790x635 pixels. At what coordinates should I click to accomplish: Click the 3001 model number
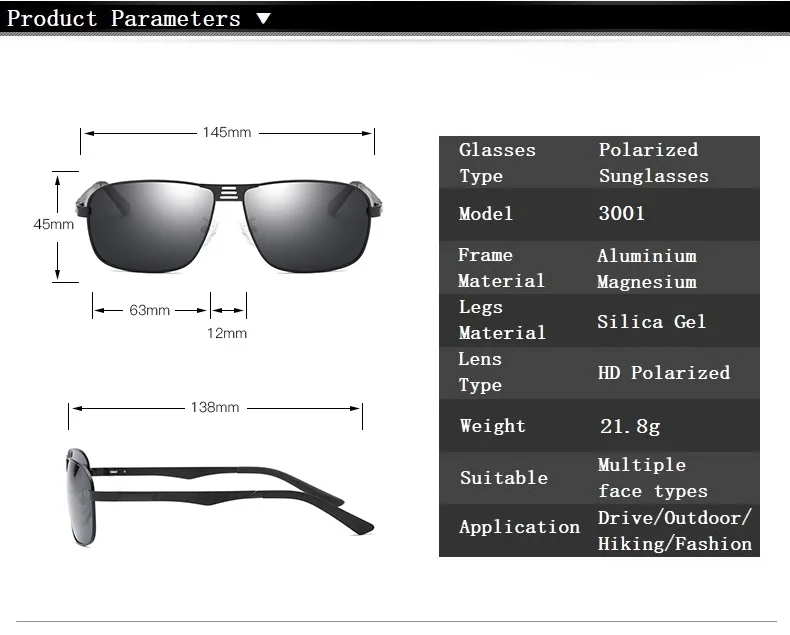click(x=622, y=213)
